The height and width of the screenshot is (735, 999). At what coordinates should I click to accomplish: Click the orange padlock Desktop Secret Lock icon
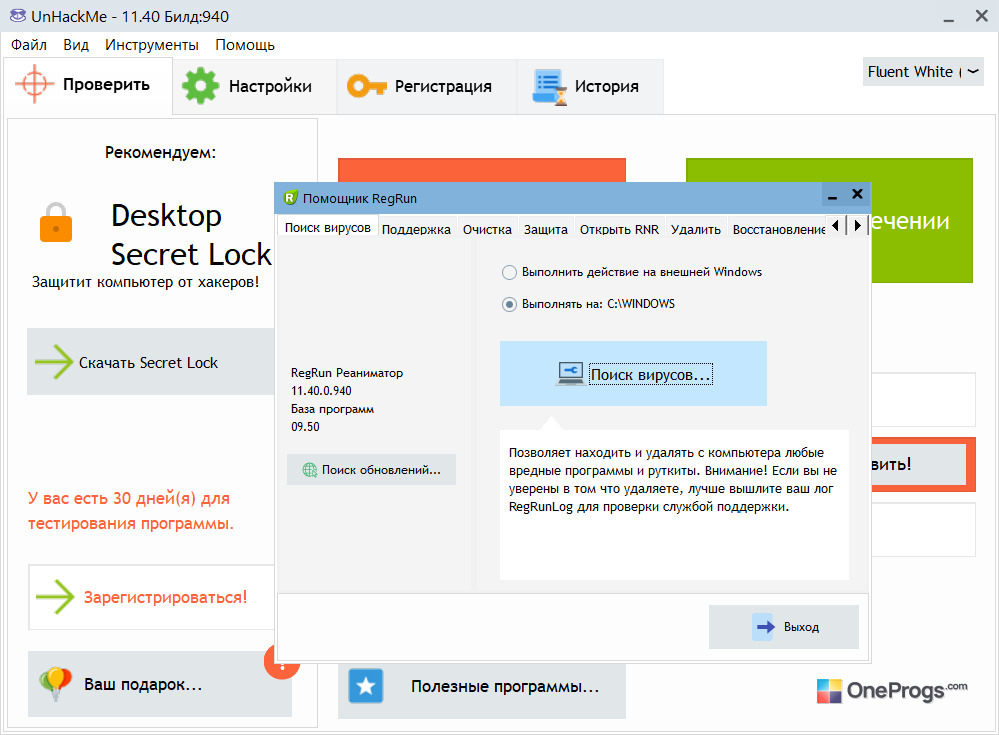pos(56,222)
